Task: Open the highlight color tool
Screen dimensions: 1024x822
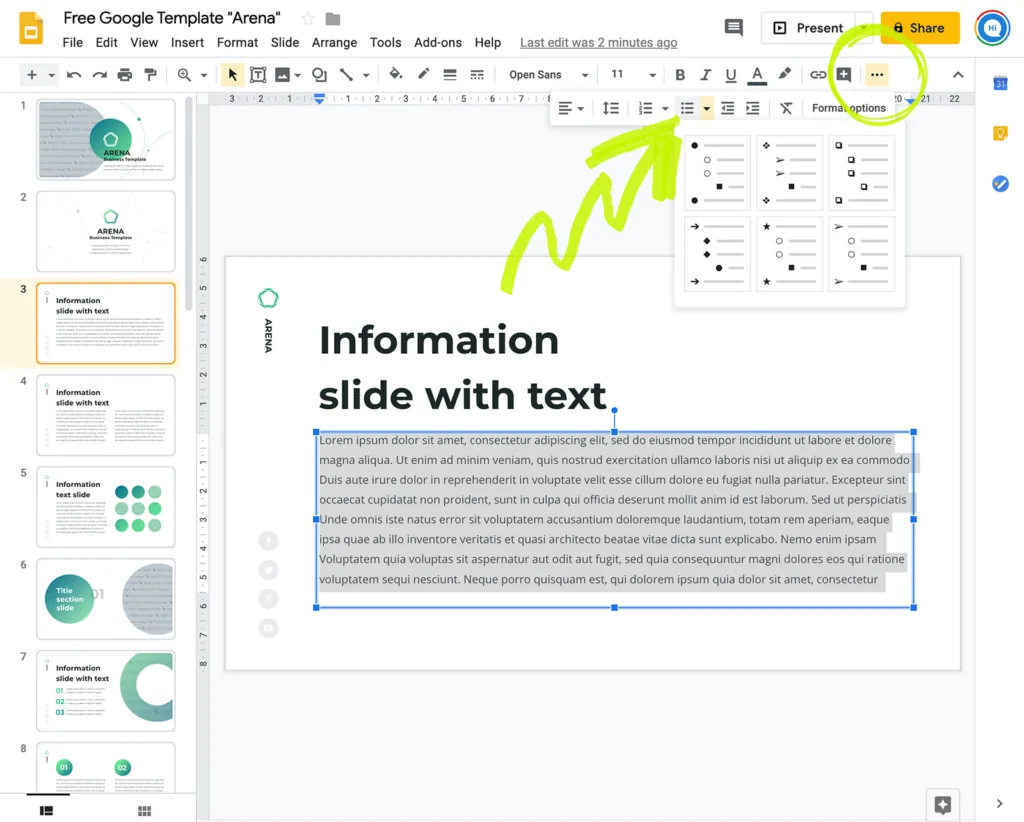Action: click(784, 74)
